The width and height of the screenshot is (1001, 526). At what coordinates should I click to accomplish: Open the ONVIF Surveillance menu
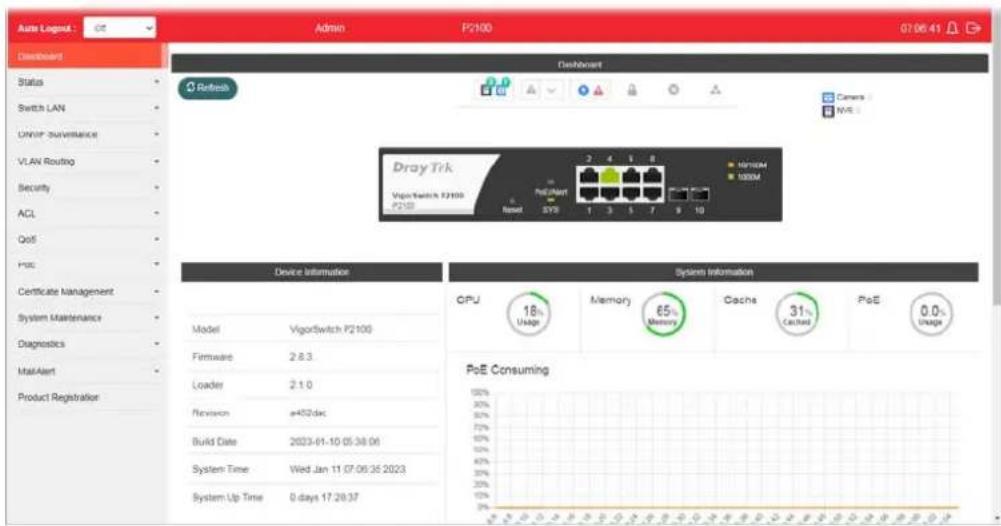(x=86, y=135)
